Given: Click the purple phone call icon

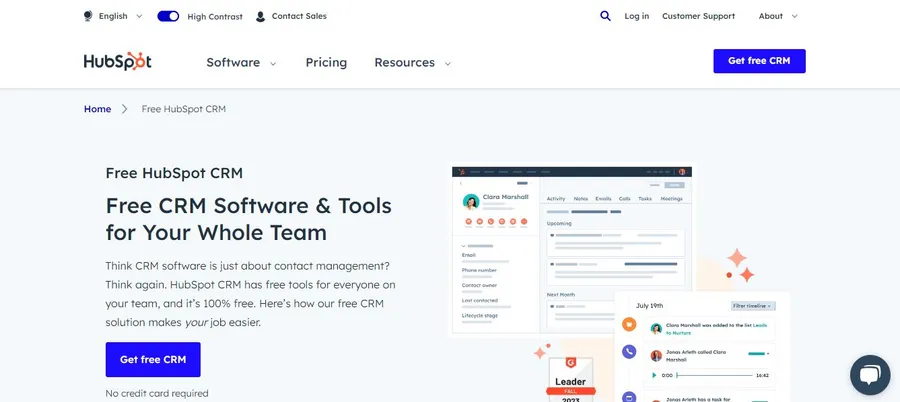Looking at the screenshot, I should (x=629, y=351).
